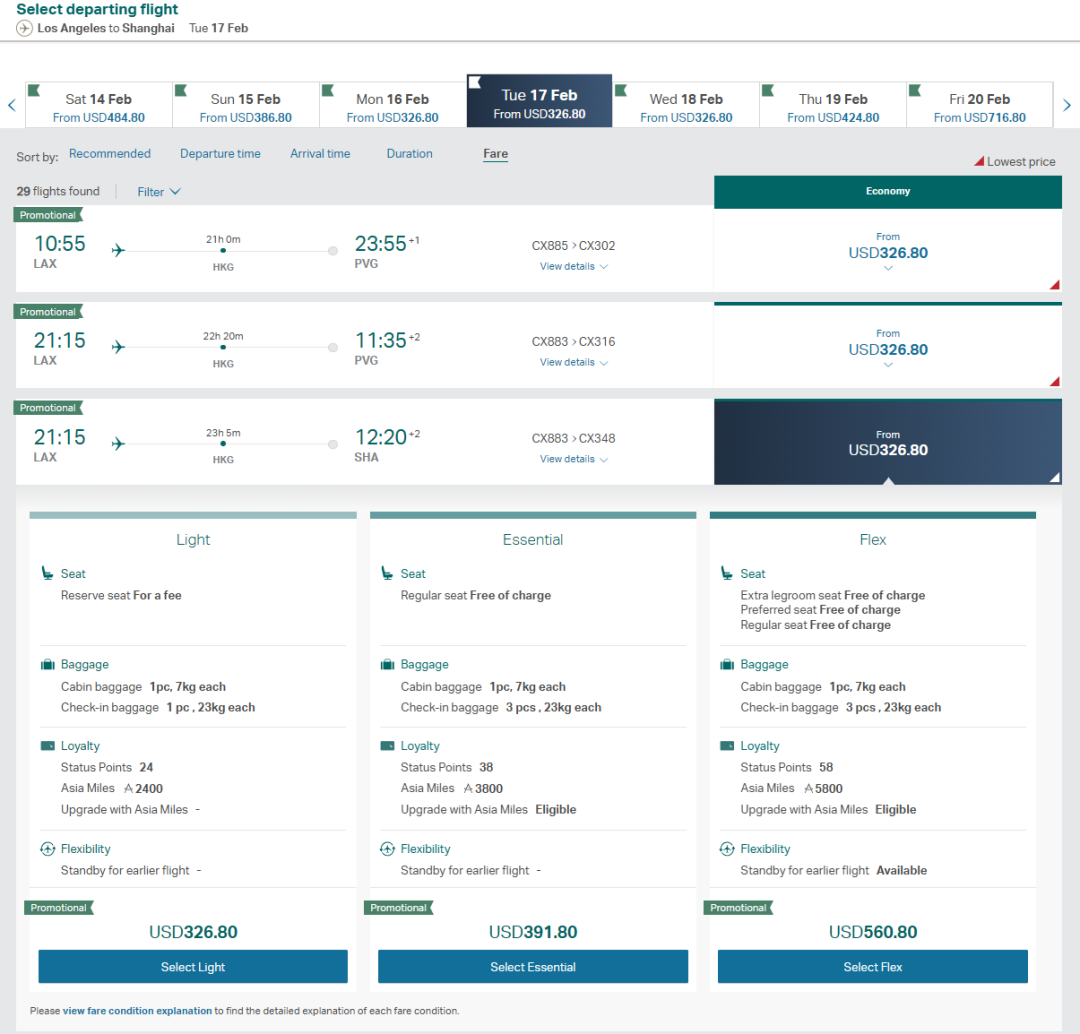Click the previous dates left arrow
This screenshot has width=1080, height=1034.
point(12,105)
